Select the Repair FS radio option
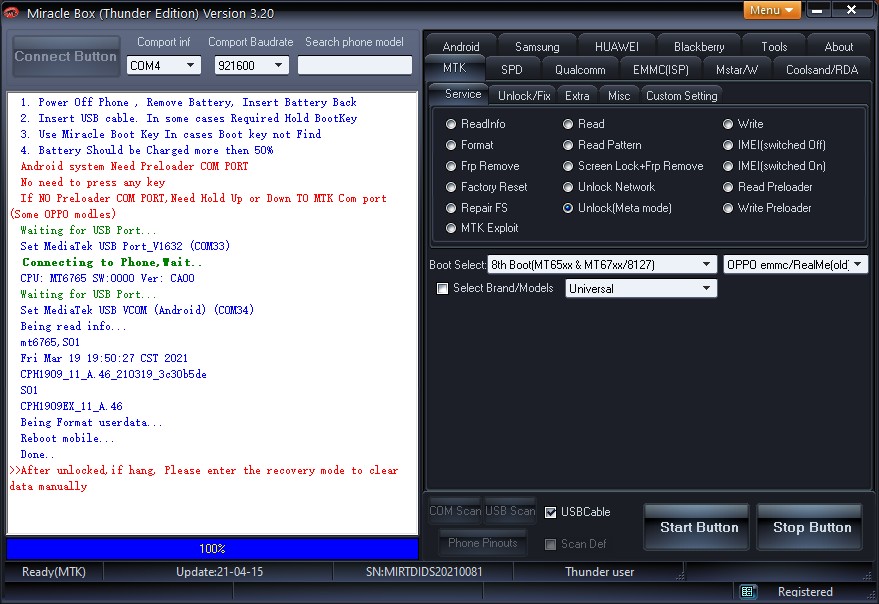This screenshot has width=879, height=604. 476,208
